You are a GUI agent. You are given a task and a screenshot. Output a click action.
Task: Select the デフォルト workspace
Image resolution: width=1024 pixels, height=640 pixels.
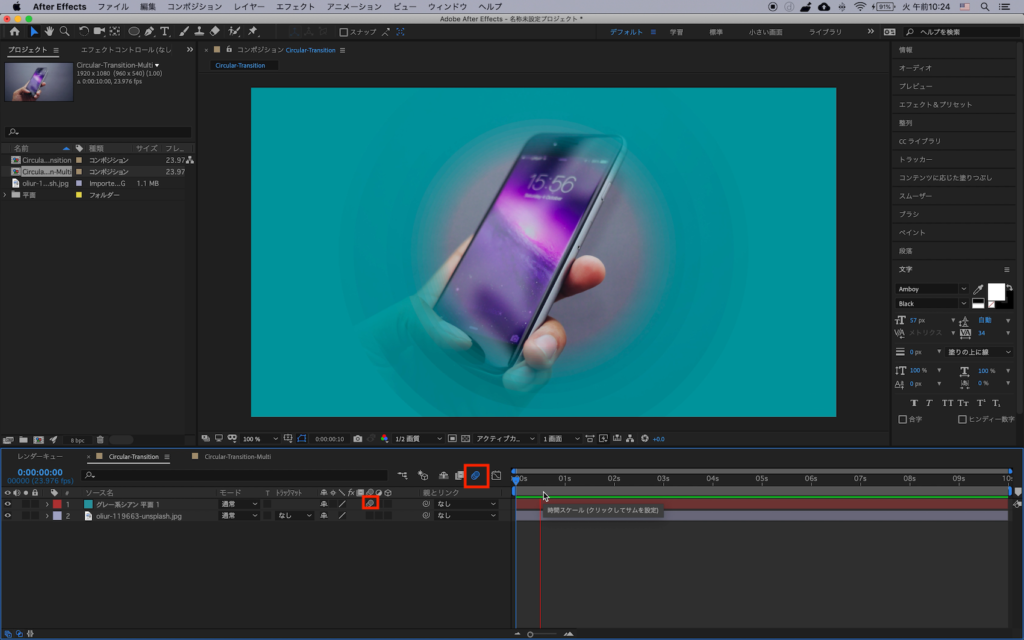(628, 32)
